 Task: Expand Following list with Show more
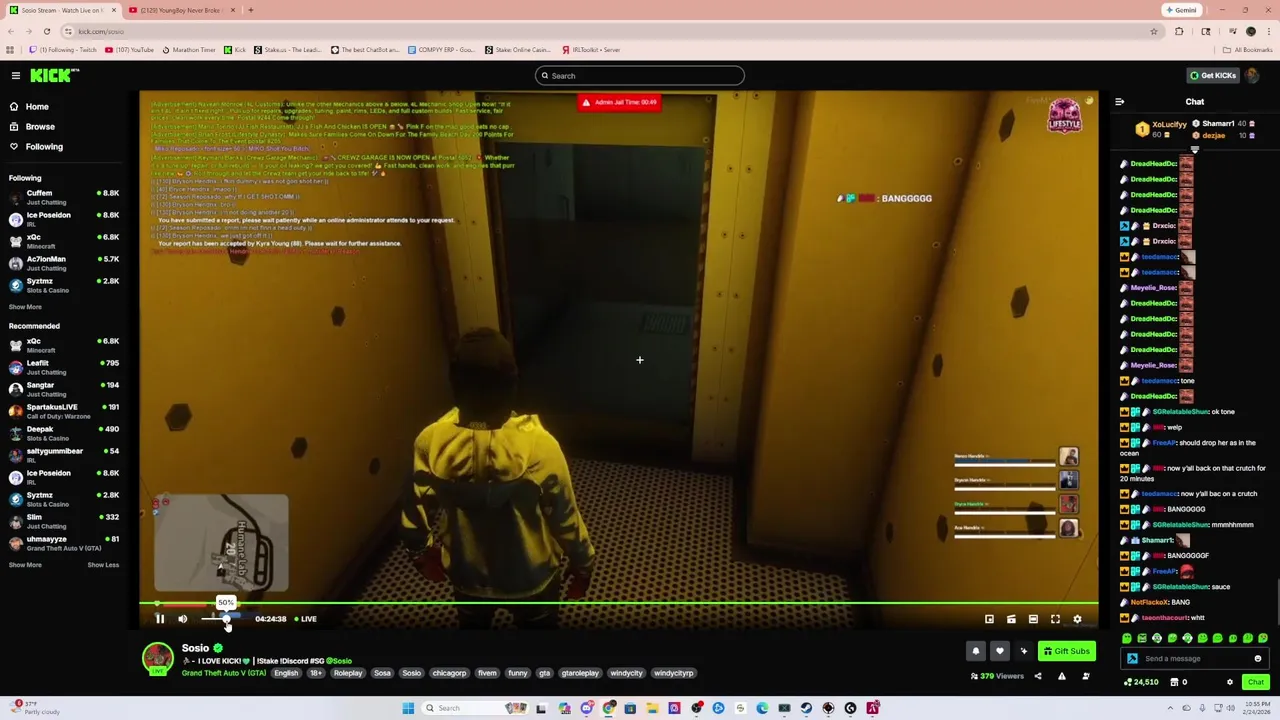(25, 307)
